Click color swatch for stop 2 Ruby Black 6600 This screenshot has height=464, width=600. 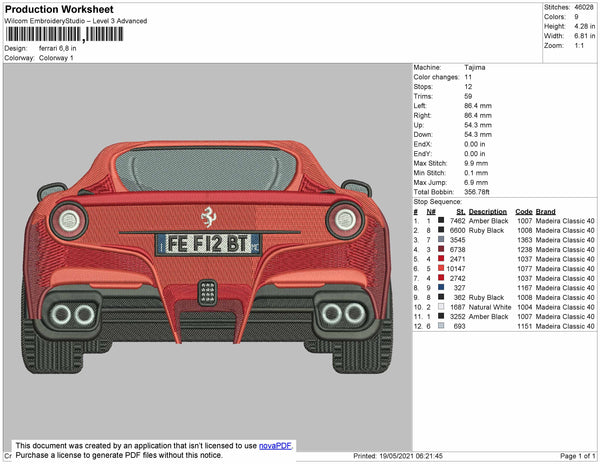tap(441, 230)
